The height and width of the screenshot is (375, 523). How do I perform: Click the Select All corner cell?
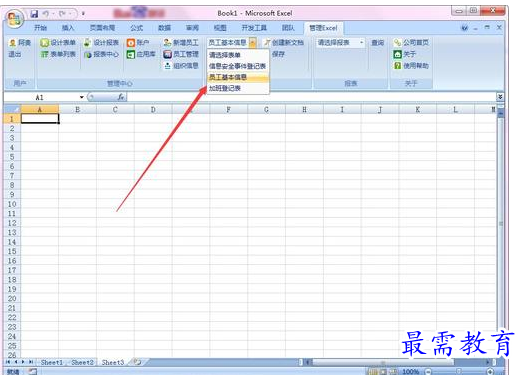pos(12,109)
